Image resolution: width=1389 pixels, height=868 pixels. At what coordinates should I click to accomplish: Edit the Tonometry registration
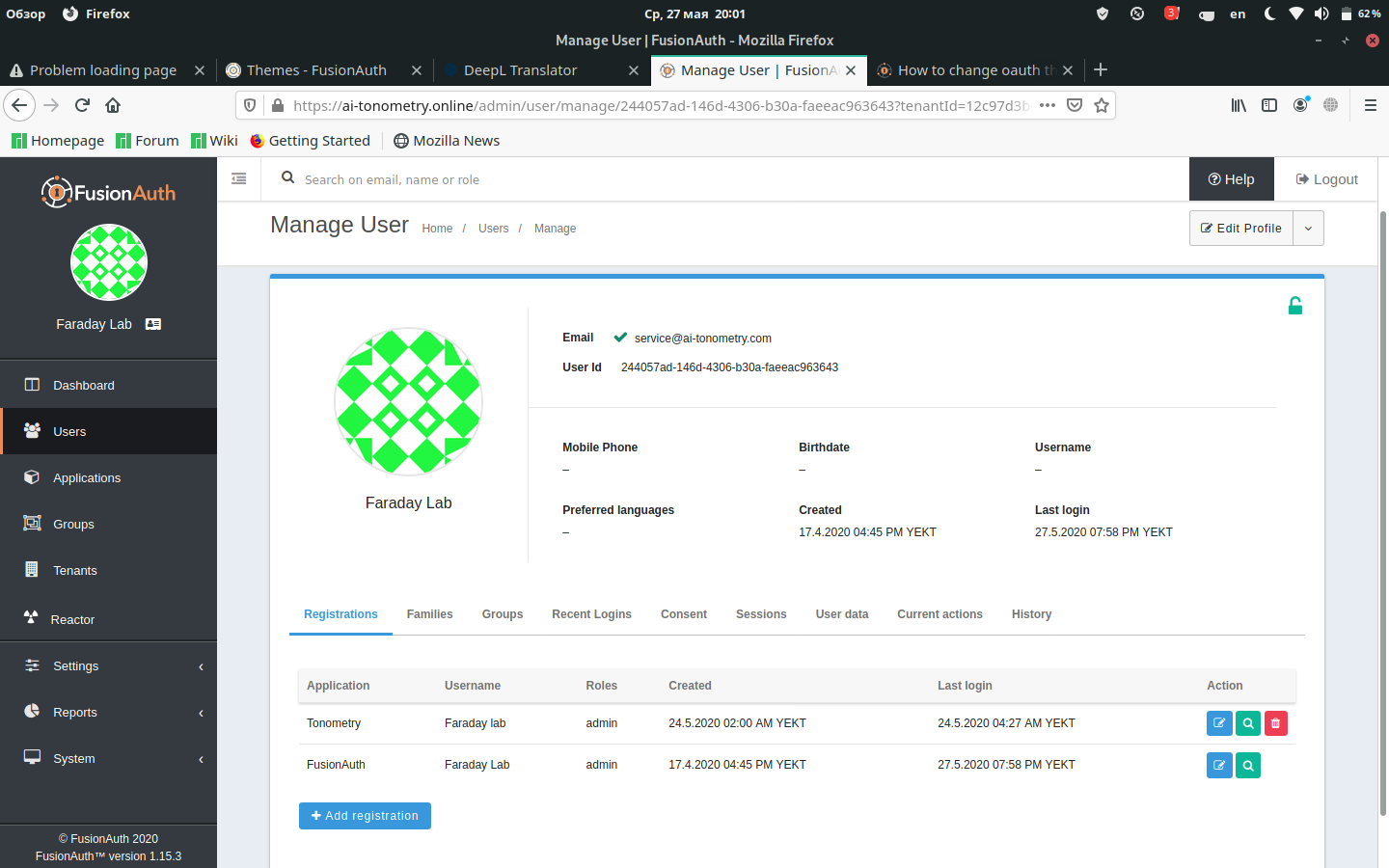click(1219, 723)
